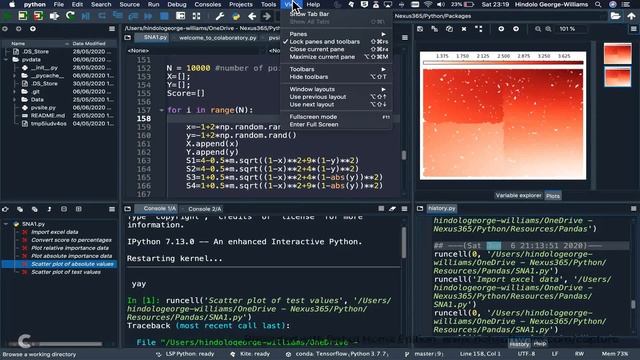Image resolution: width=640 pixels, height=360 pixels.
Task: Click the zoom out magnifier in Plots pane
Action: (538, 29)
